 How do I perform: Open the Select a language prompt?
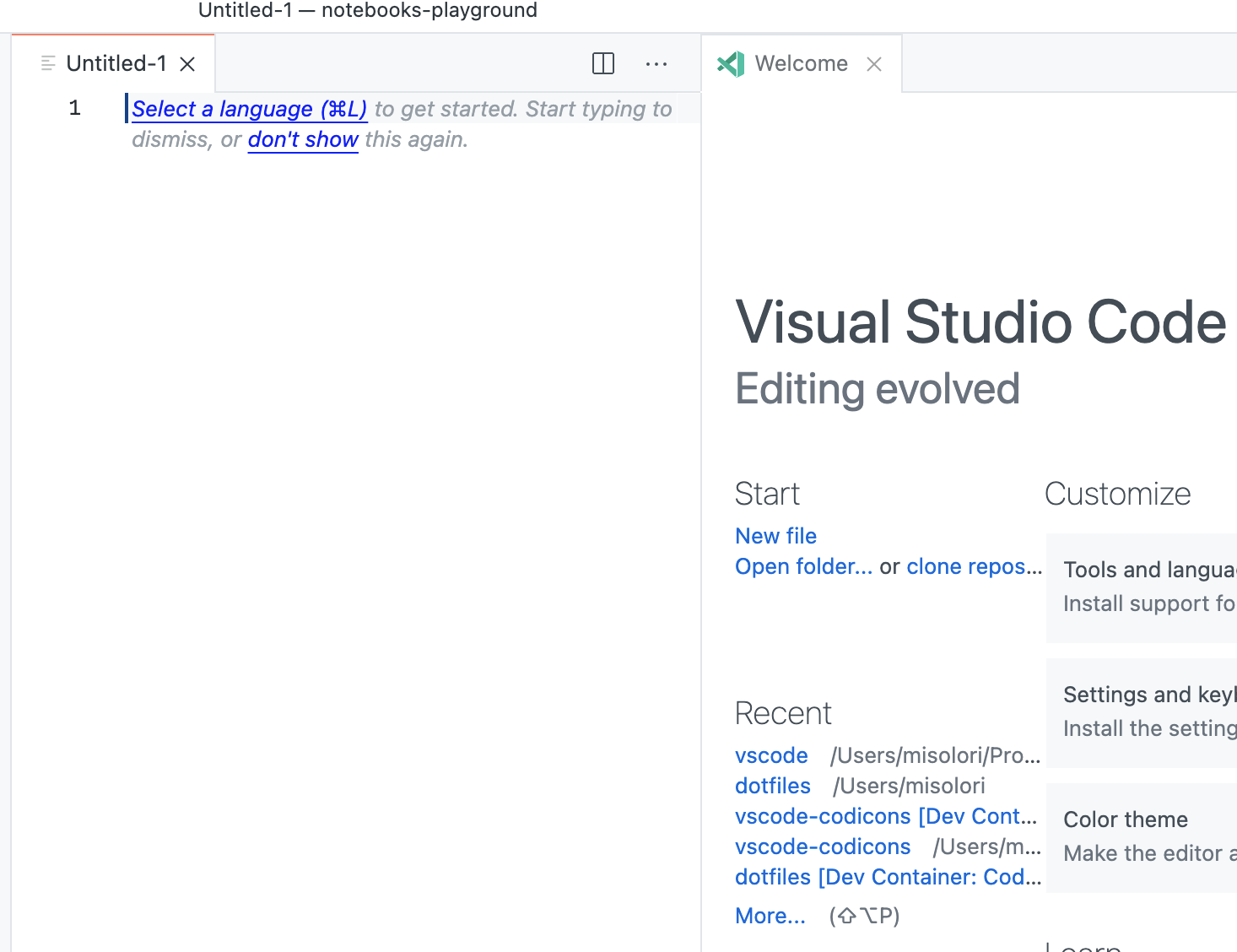tap(248, 108)
